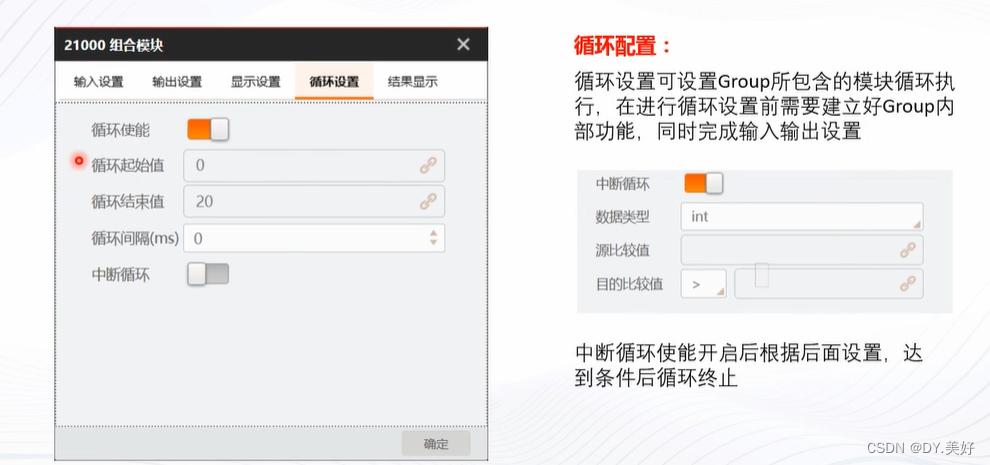Select the 循环设置 tab

[334, 82]
